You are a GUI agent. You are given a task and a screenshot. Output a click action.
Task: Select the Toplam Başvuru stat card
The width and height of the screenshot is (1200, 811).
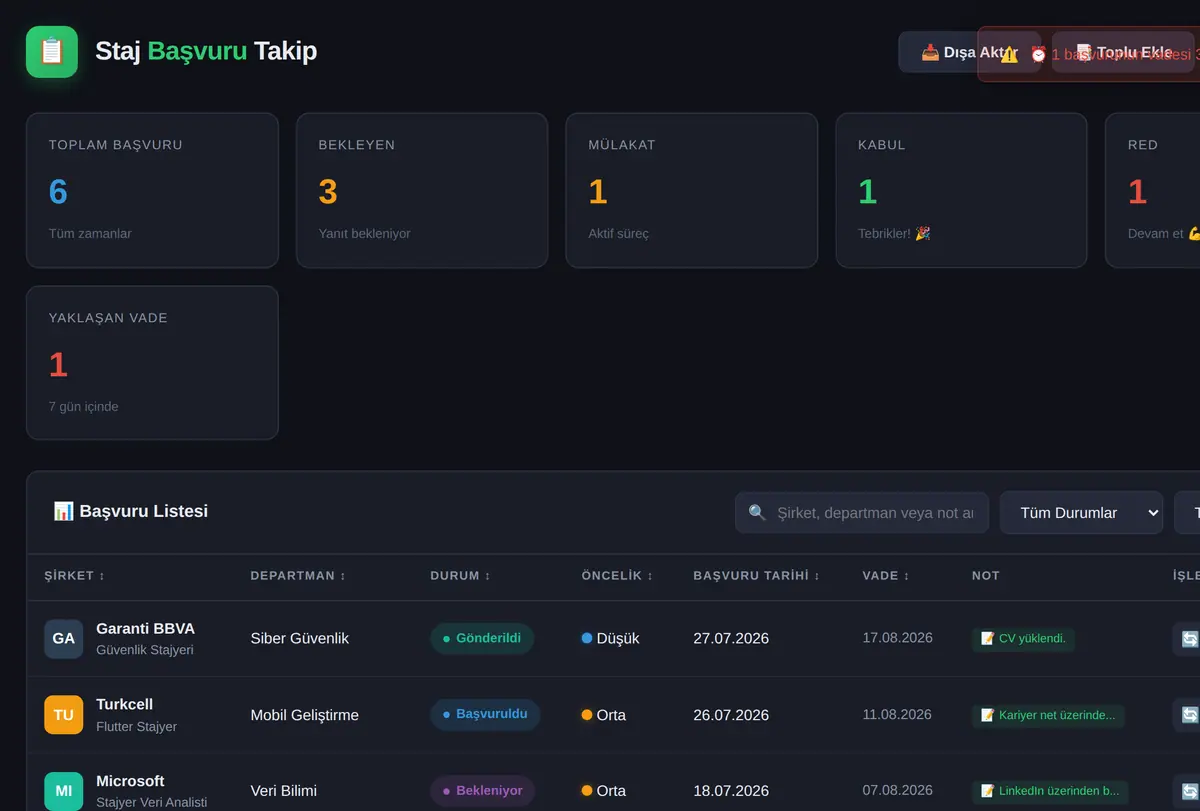tap(152, 190)
